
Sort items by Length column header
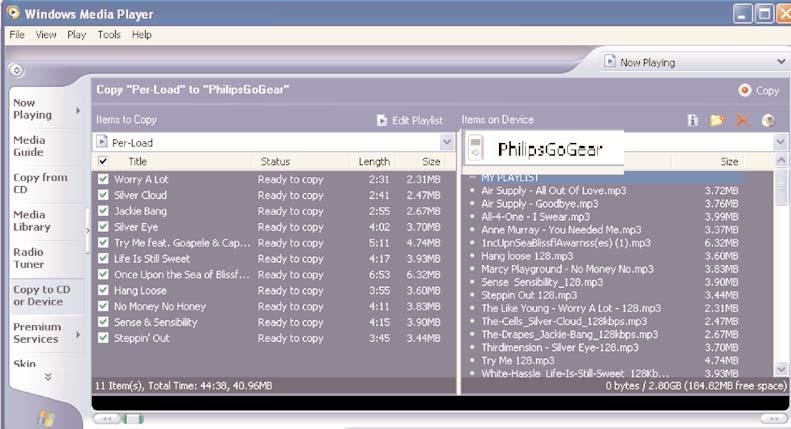(374, 162)
